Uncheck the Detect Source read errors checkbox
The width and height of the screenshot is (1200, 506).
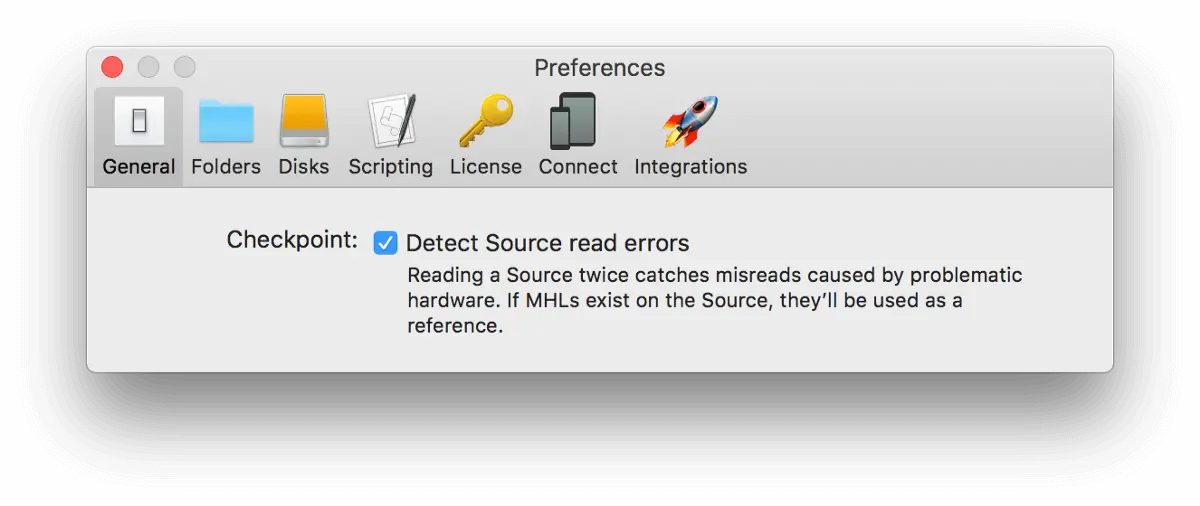pyautogui.click(x=385, y=243)
